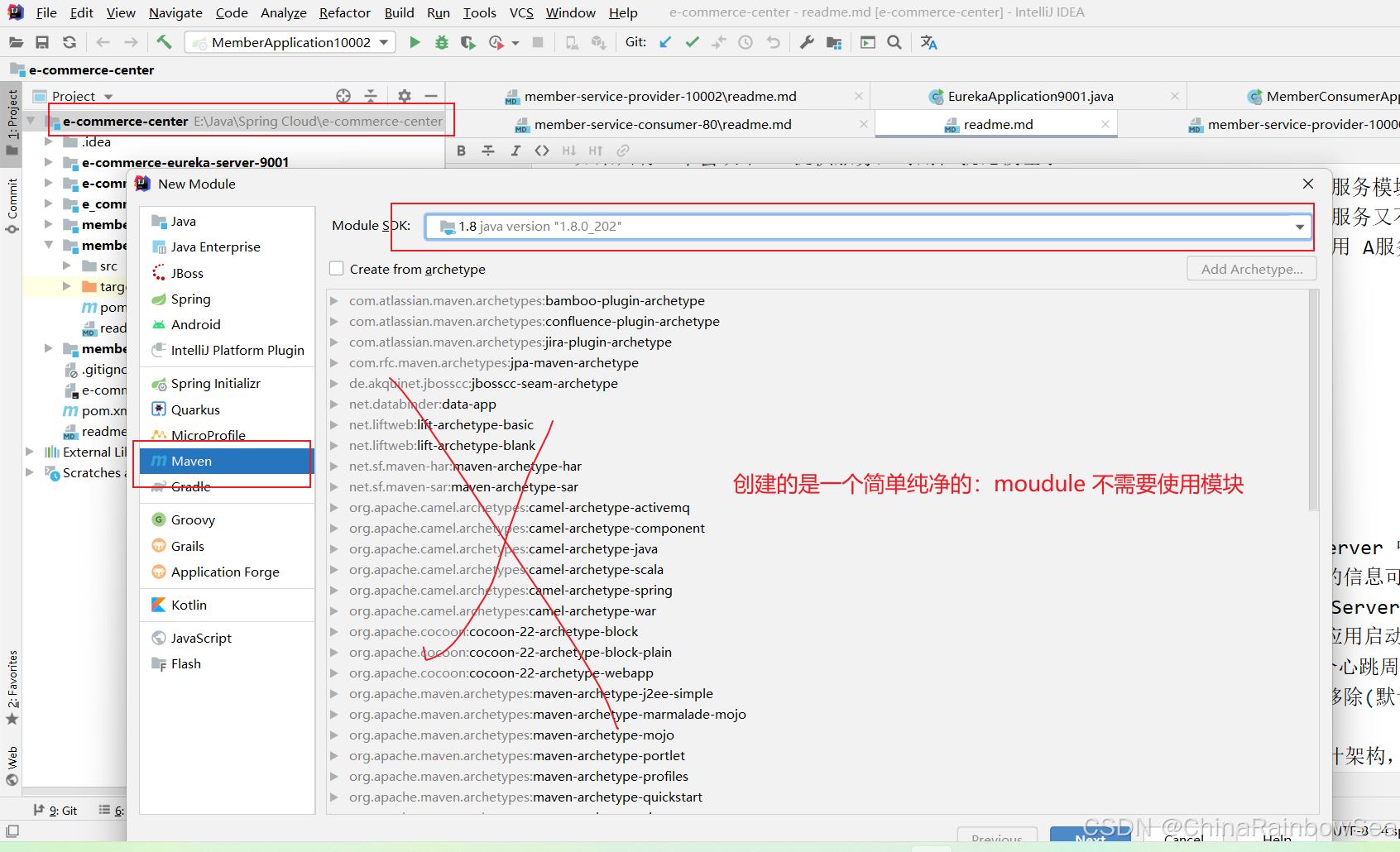Expand maven-archetype-quickstart entry

click(334, 797)
